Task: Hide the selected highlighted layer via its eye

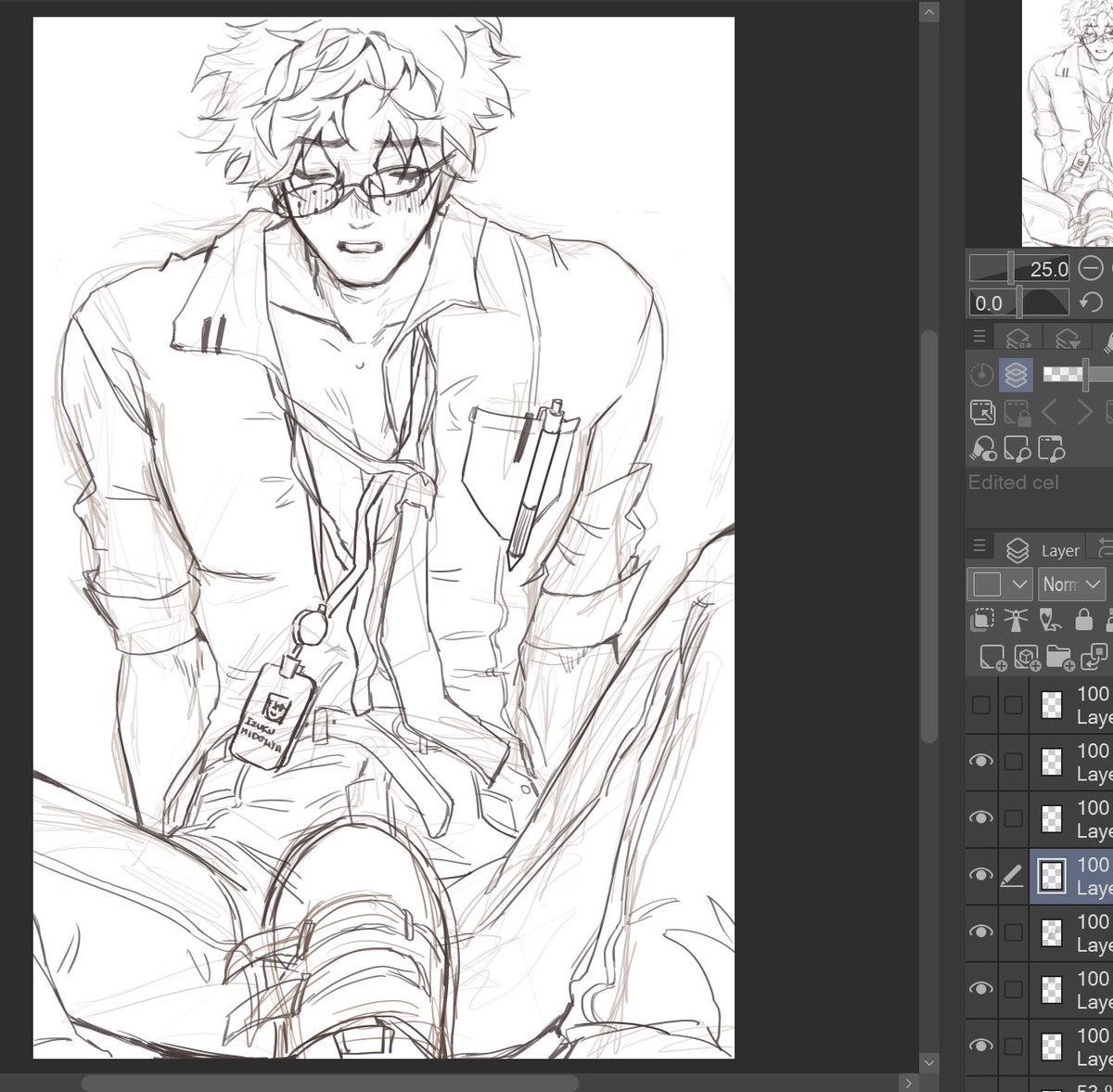Action: 980,875
